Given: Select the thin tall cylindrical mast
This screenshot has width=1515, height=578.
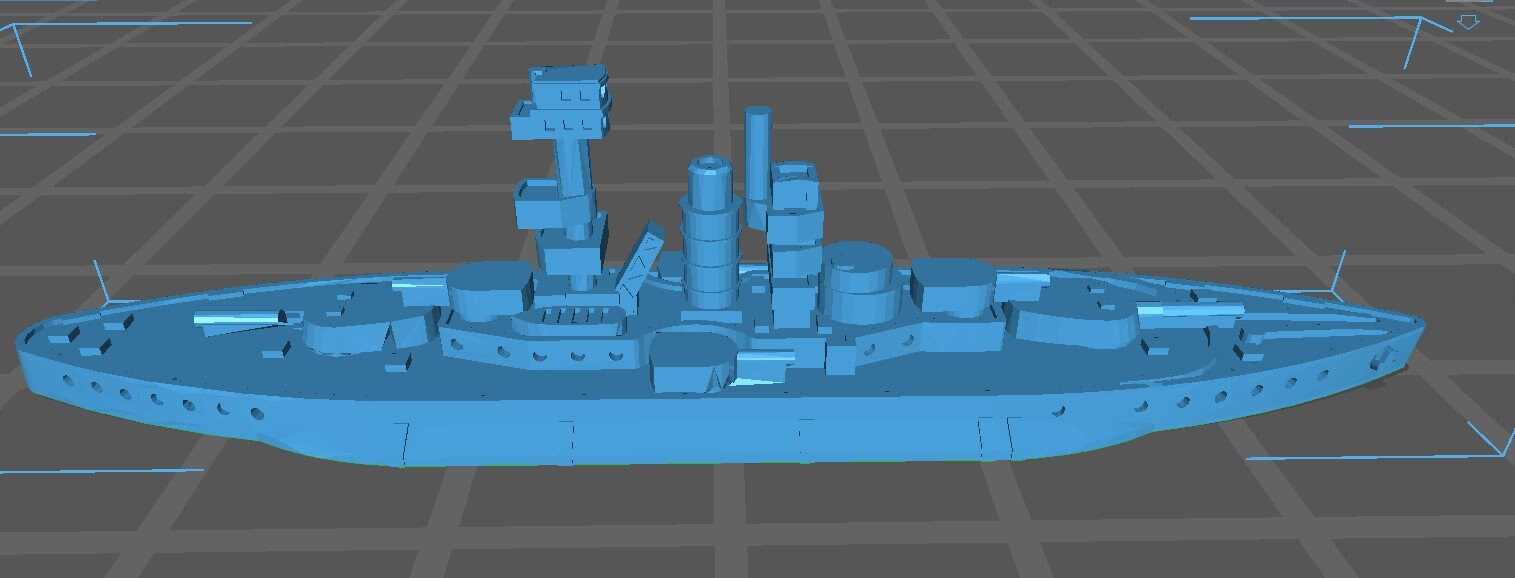Looking at the screenshot, I should point(757,152).
